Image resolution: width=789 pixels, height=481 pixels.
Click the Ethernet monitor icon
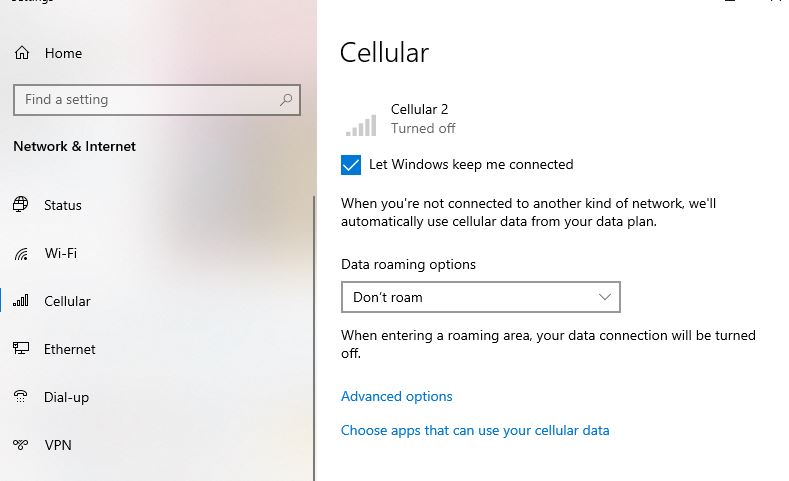click(x=21, y=348)
